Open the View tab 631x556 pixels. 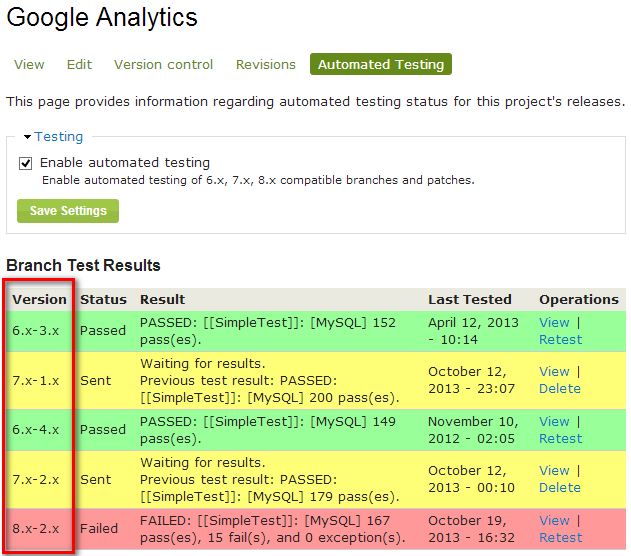click(29, 64)
